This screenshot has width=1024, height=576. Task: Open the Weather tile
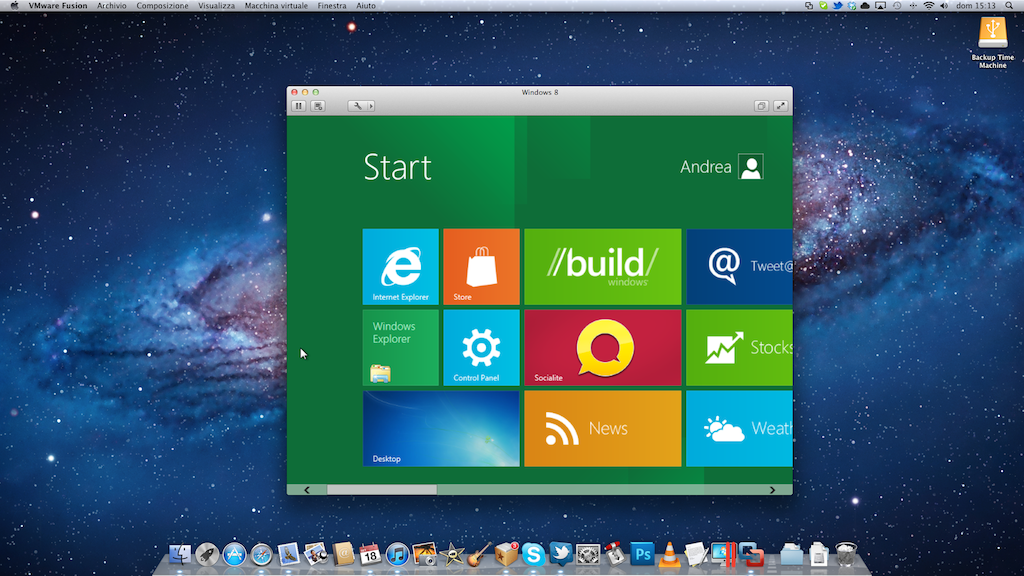pyautogui.click(x=739, y=428)
